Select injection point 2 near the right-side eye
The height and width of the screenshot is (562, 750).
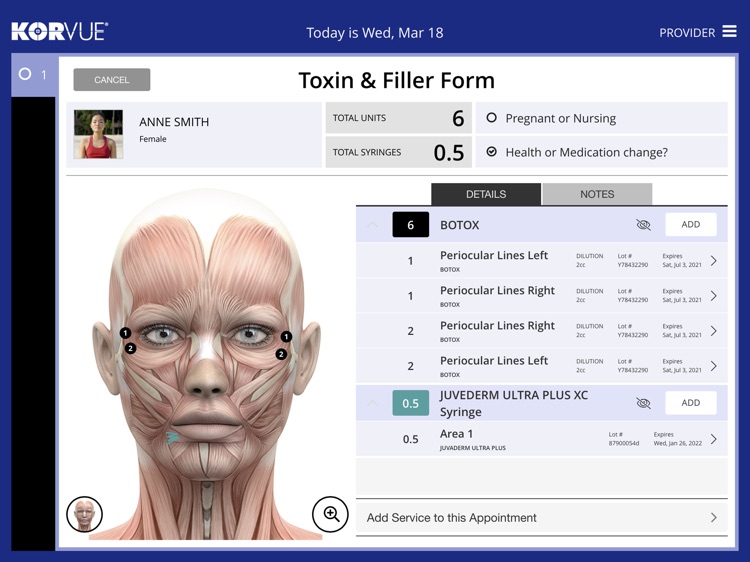[281, 354]
